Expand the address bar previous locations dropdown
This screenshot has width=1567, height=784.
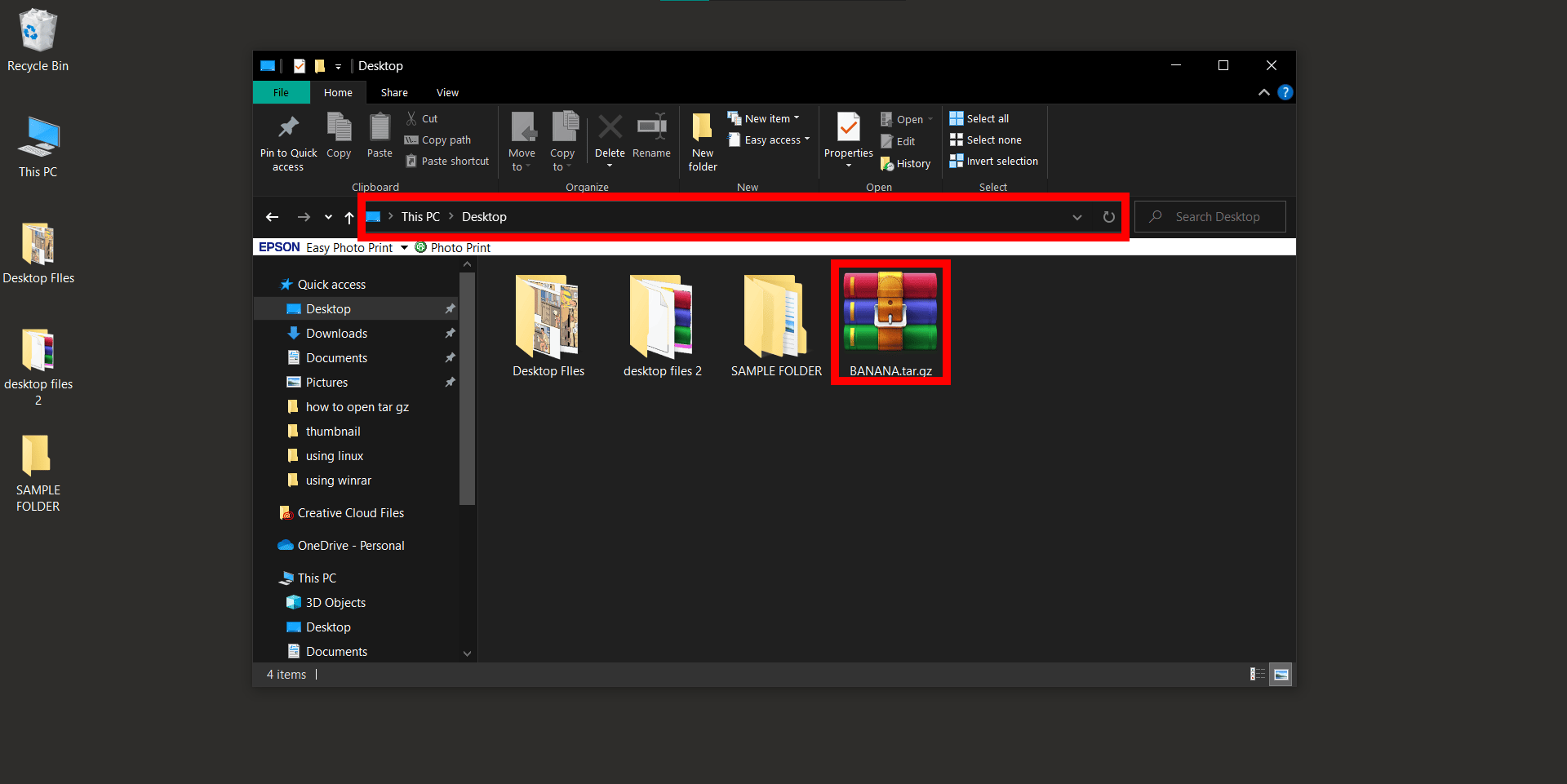pyautogui.click(x=1076, y=217)
